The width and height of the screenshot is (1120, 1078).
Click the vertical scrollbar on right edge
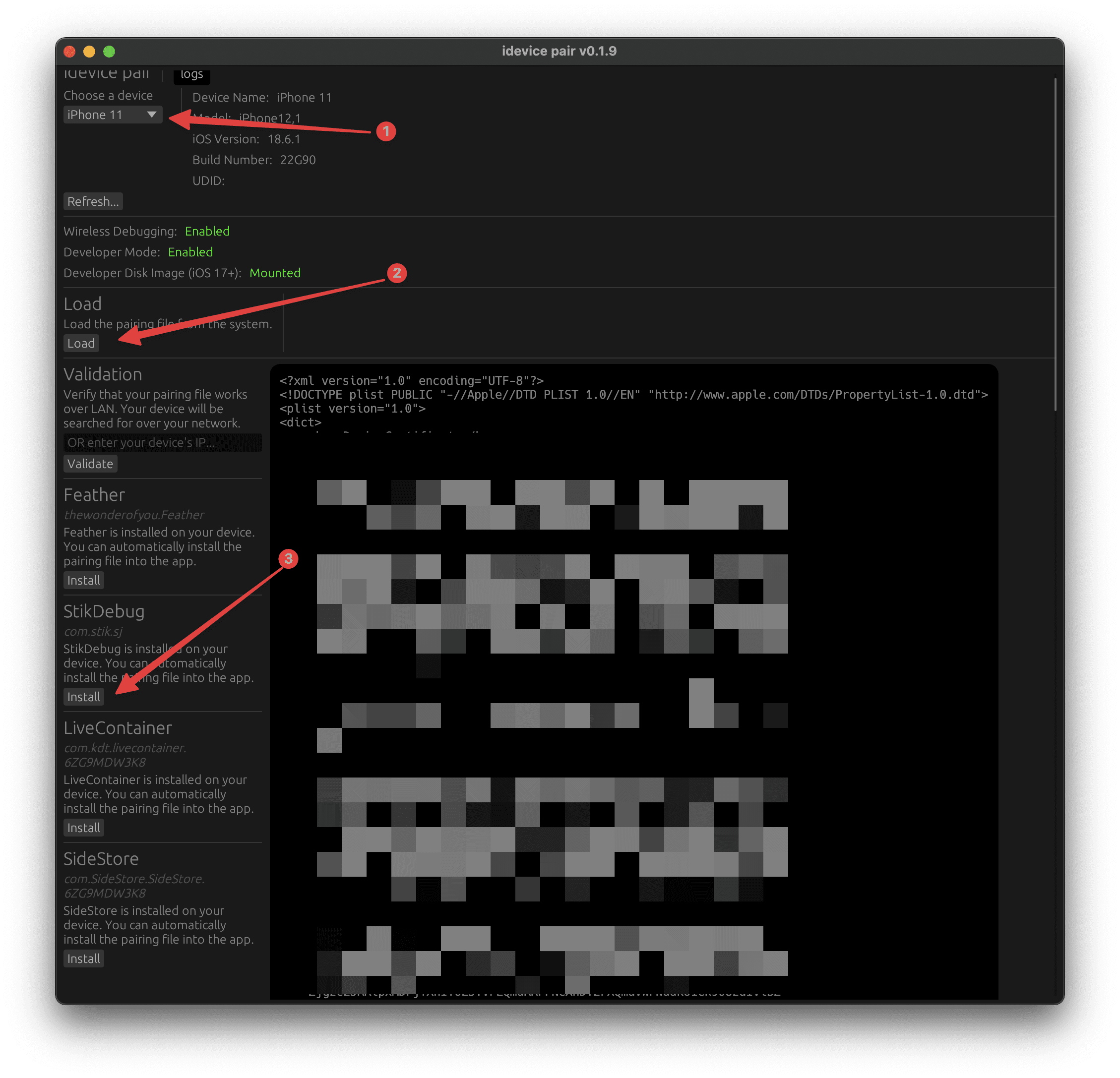[x=1055, y=245]
